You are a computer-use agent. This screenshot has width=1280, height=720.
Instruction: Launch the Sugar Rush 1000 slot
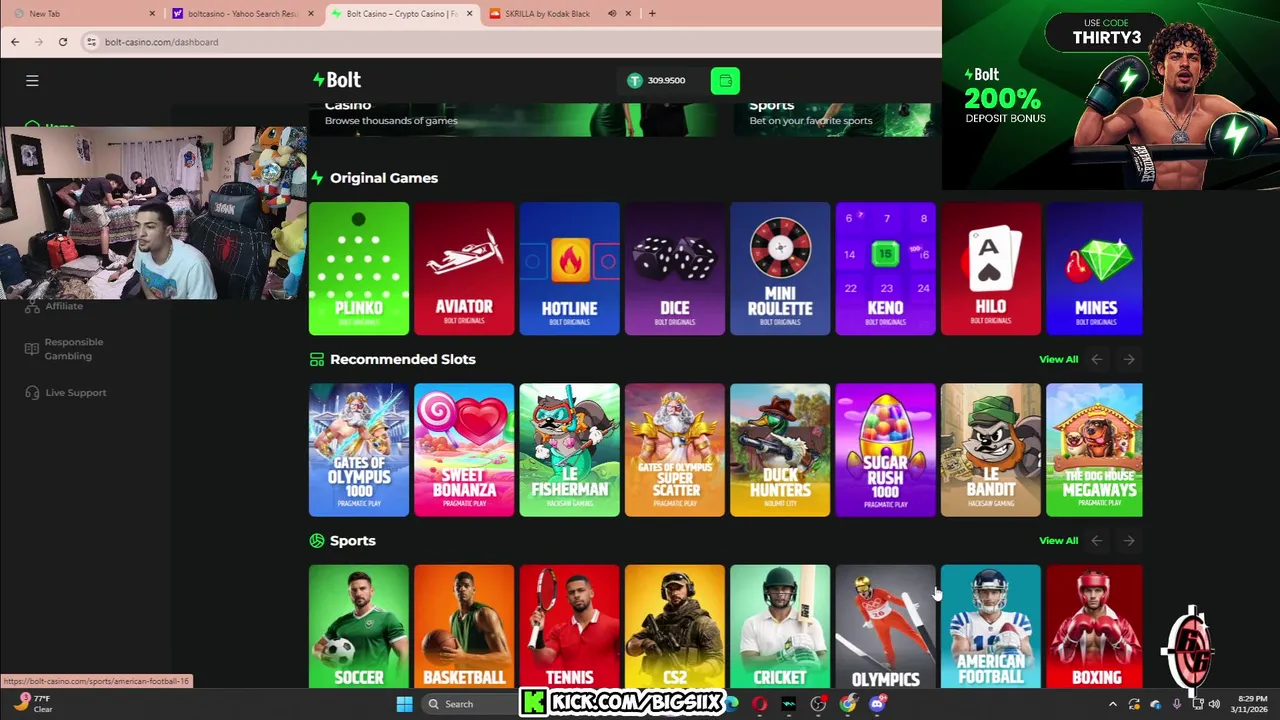885,450
